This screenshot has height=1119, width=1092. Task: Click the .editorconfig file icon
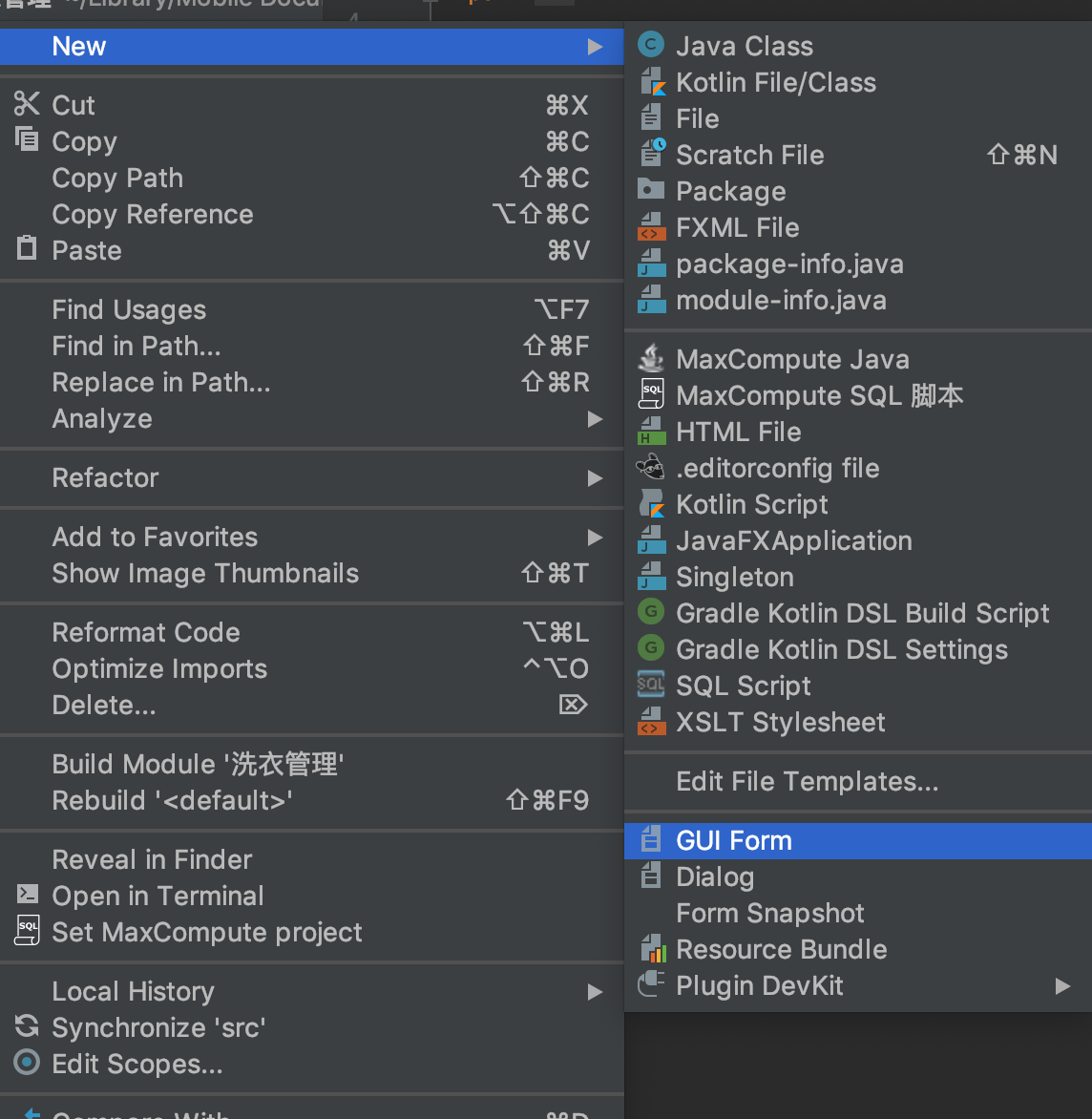pyautogui.click(x=651, y=468)
